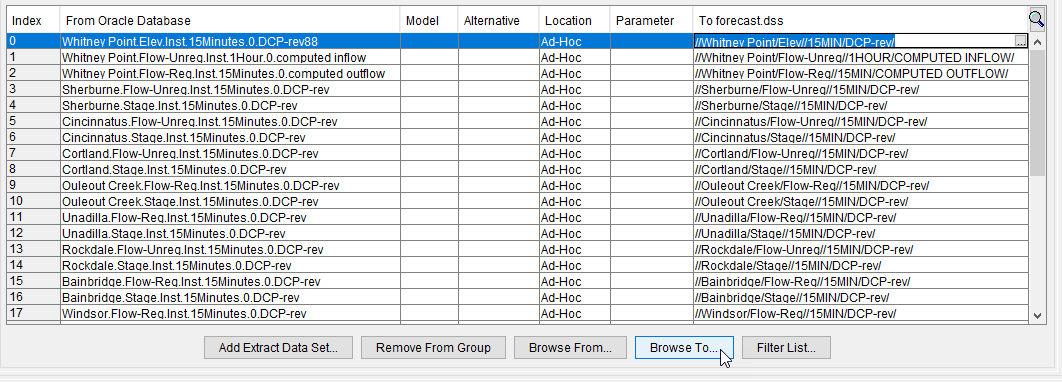The width and height of the screenshot is (1062, 382).
Task: Edit the //Whitney Point/Elev//15MIN/DCP-rev/ field
Action: [854, 41]
